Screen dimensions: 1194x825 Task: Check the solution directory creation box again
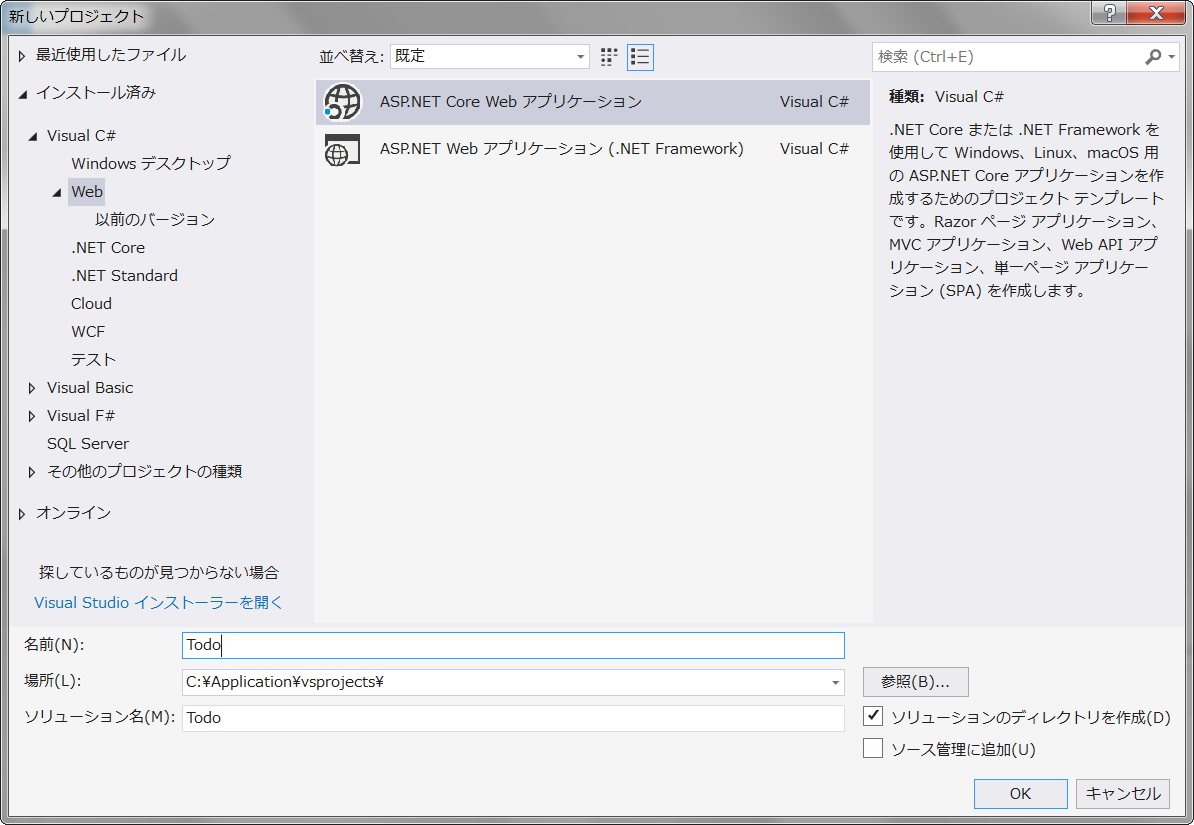pos(873,717)
